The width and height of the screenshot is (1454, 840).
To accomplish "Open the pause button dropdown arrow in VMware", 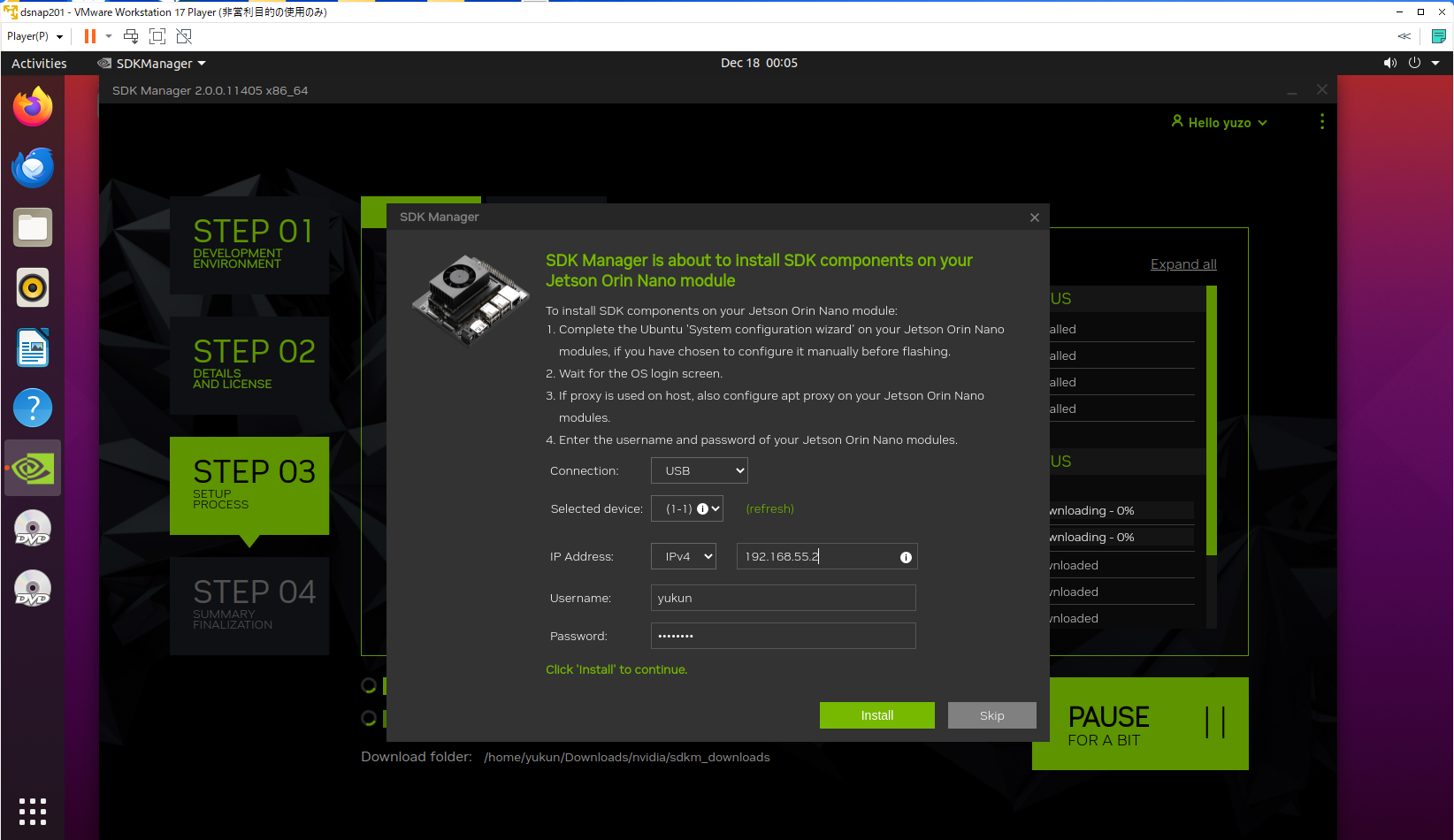I will click(109, 36).
